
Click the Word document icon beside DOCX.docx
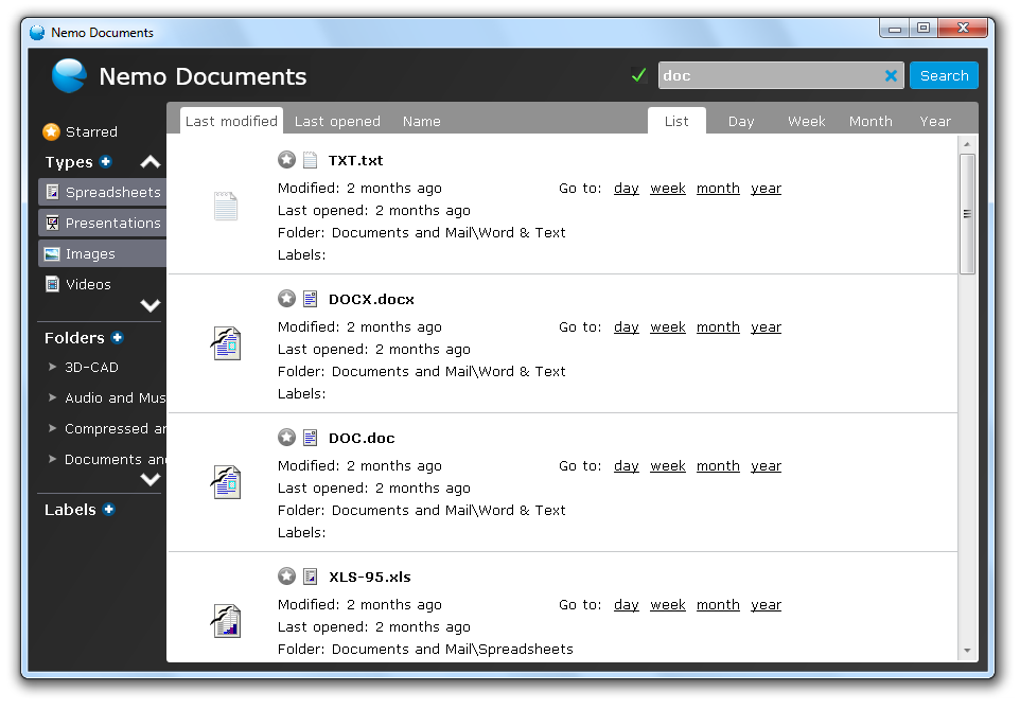click(310, 298)
